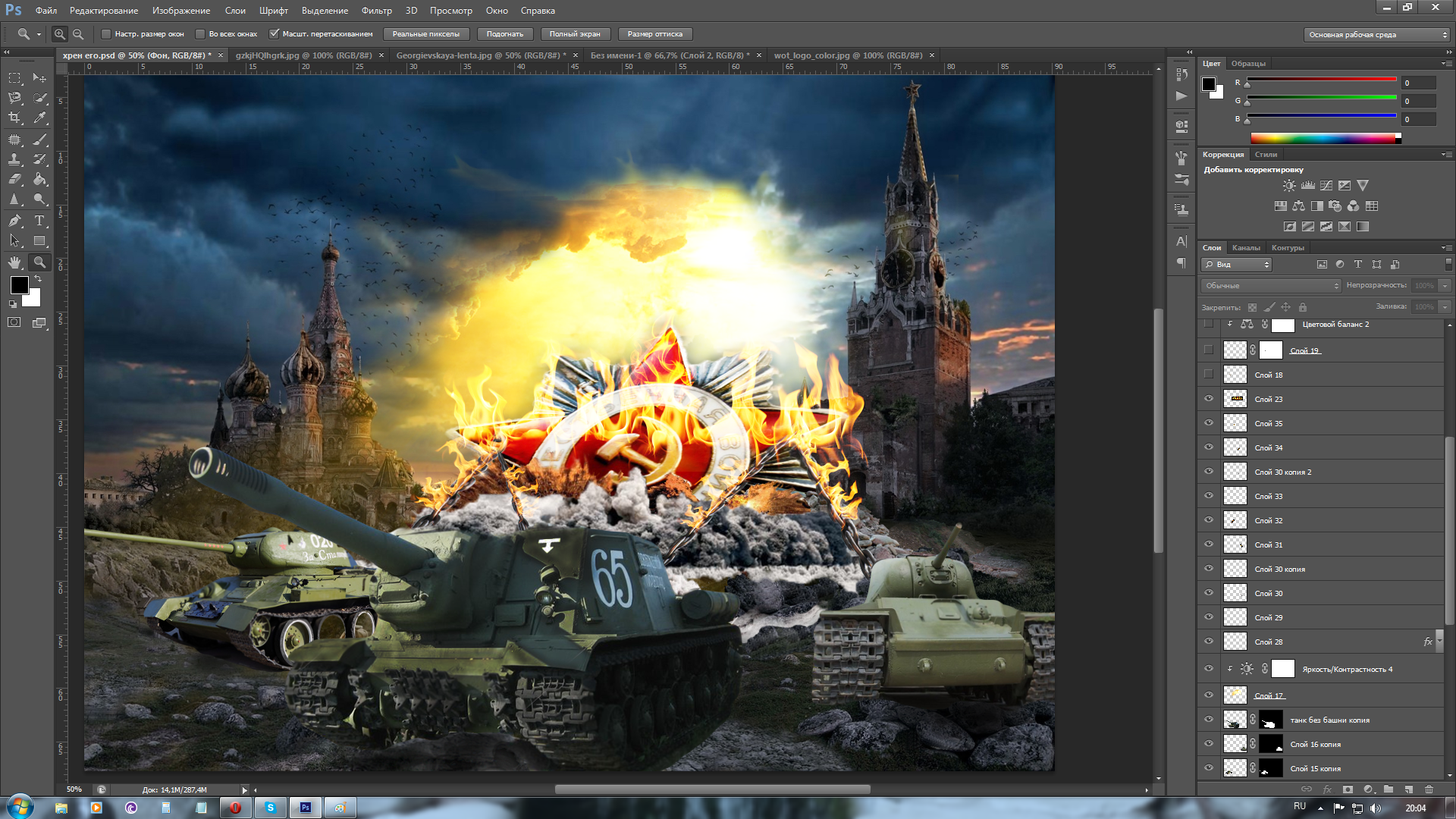Open the Zoom tool preset picker arrow
The height and width of the screenshot is (819, 1456).
tap(39, 35)
